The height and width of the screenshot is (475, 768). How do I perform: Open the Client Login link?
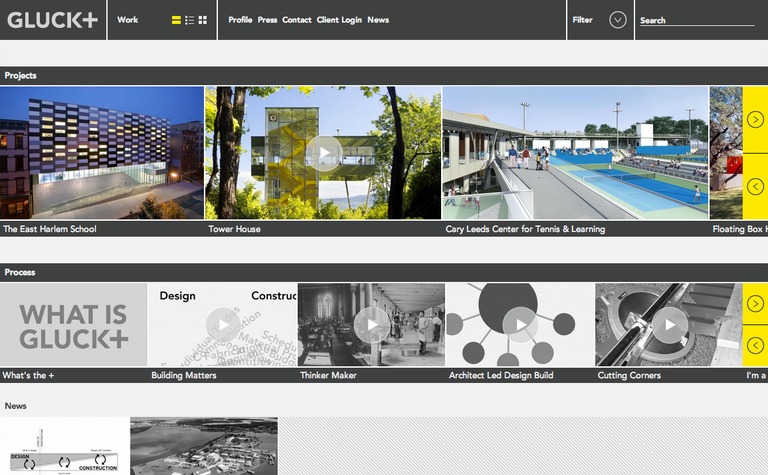point(339,20)
